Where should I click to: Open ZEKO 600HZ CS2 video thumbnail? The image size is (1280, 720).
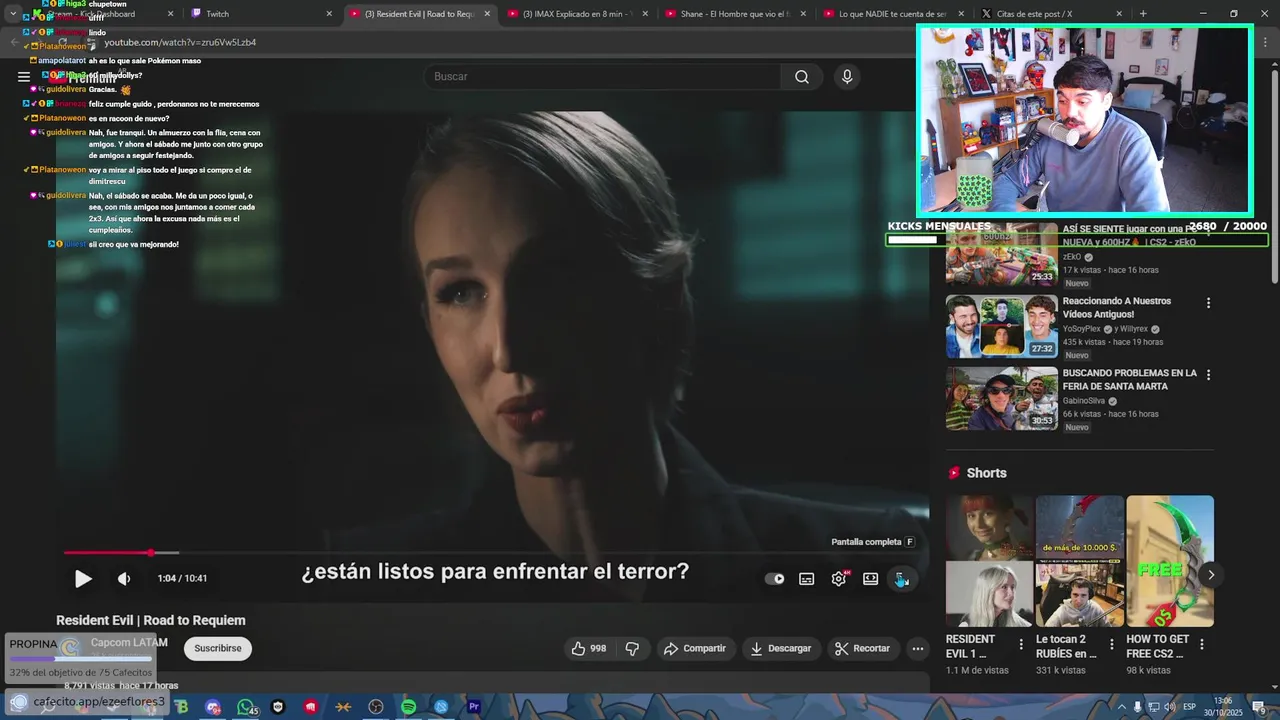tap(1001, 254)
